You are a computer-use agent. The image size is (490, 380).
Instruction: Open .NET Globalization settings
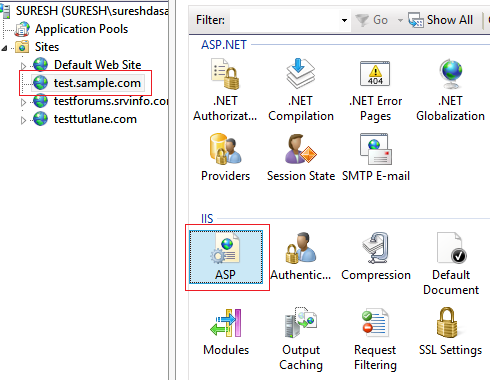[450, 90]
